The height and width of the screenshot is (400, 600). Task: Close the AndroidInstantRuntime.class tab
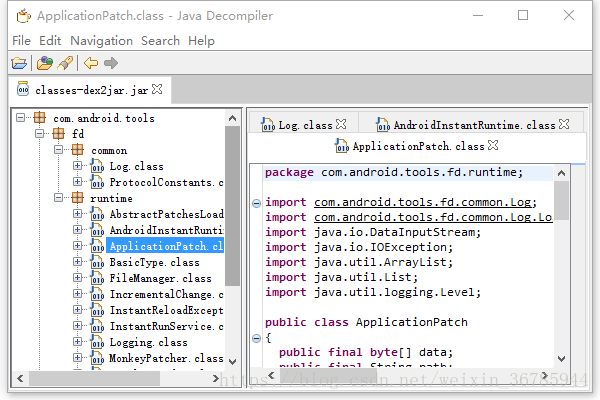[564, 124]
